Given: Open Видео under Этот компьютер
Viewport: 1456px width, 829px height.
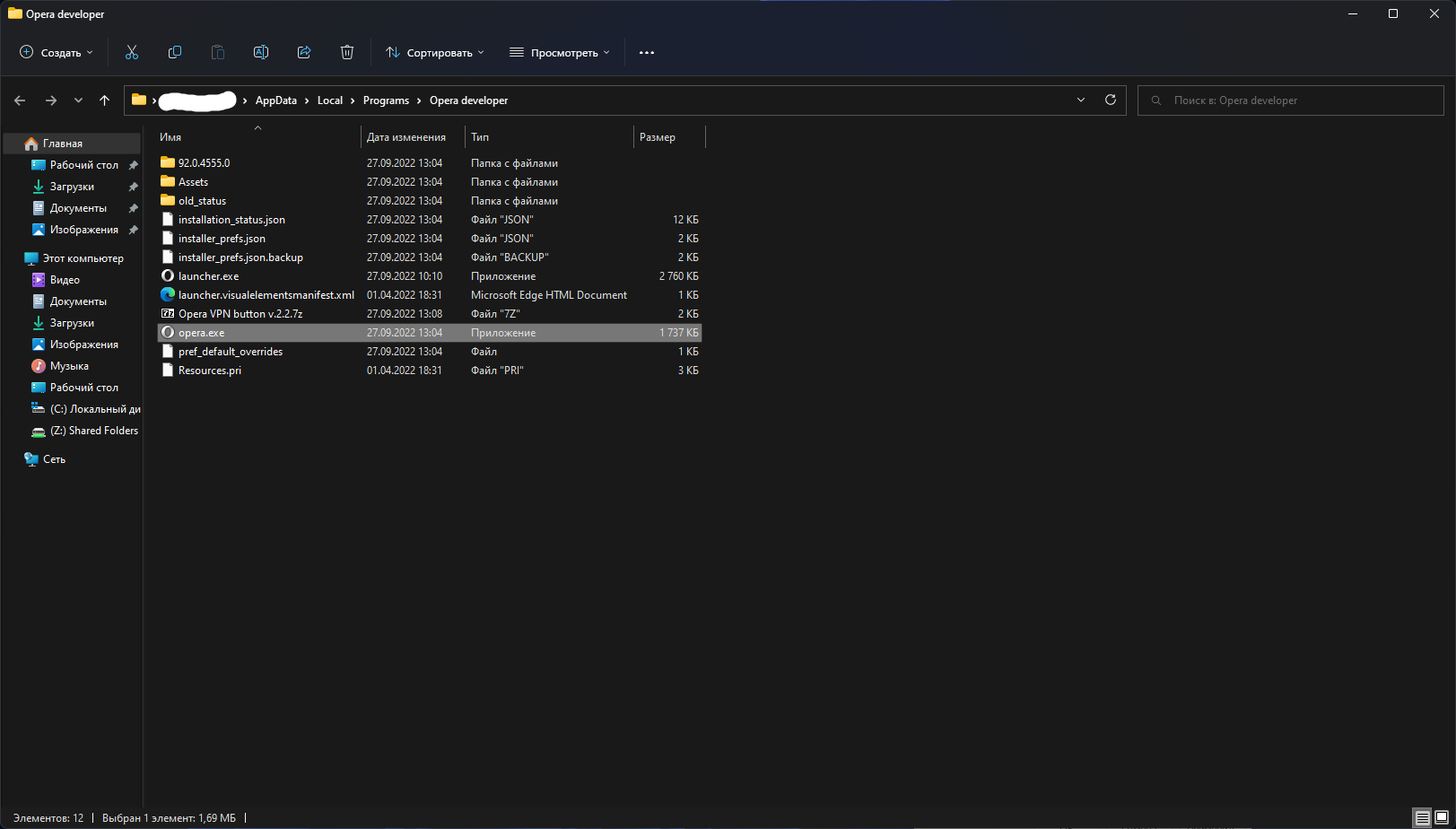Looking at the screenshot, I should [65, 280].
